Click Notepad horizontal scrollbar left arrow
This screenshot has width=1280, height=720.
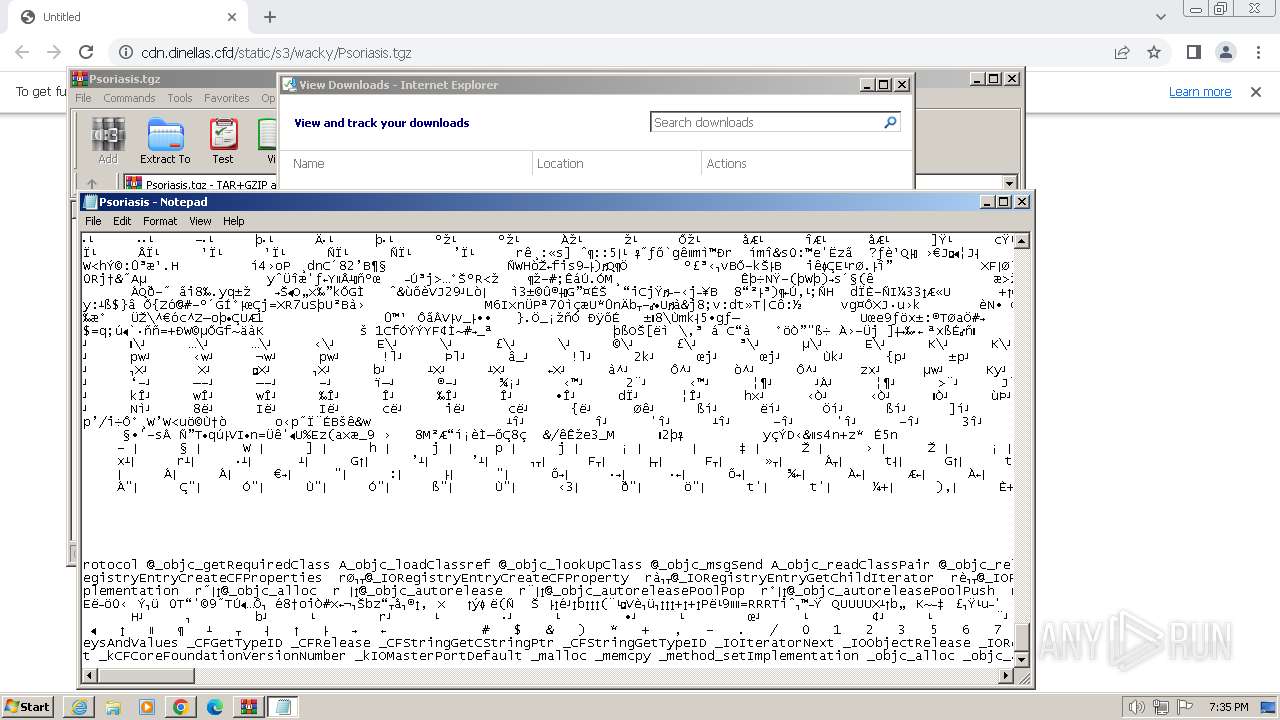click(90, 676)
